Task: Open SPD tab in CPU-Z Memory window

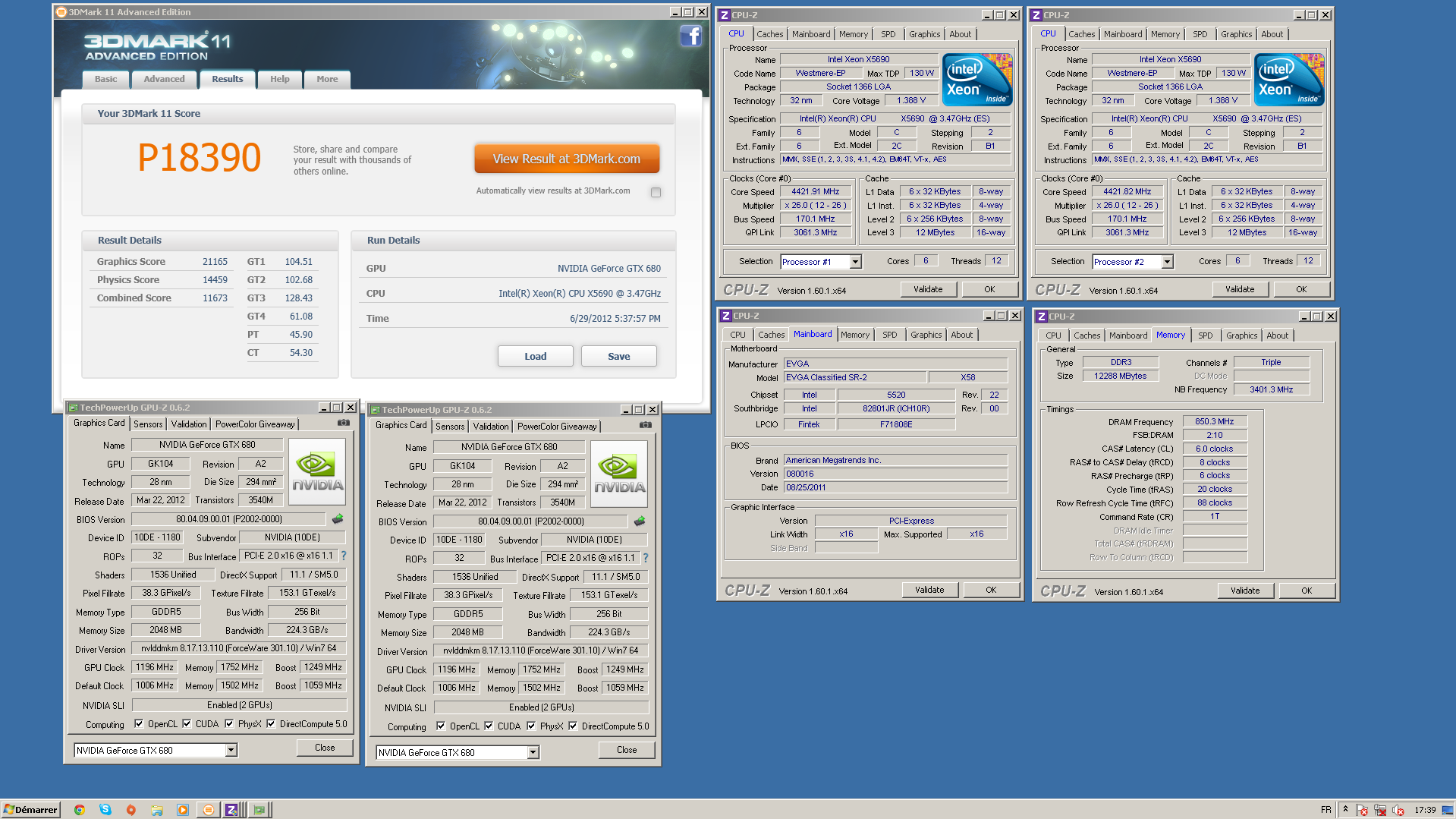Action: [1205, 335]
